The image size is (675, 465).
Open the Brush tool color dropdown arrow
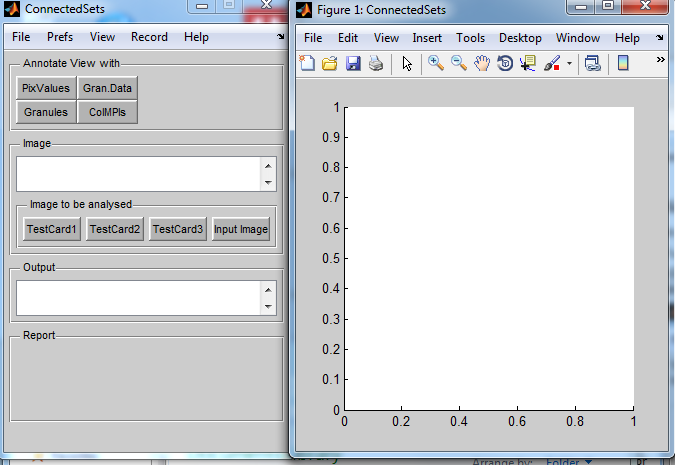click(569, 64)
